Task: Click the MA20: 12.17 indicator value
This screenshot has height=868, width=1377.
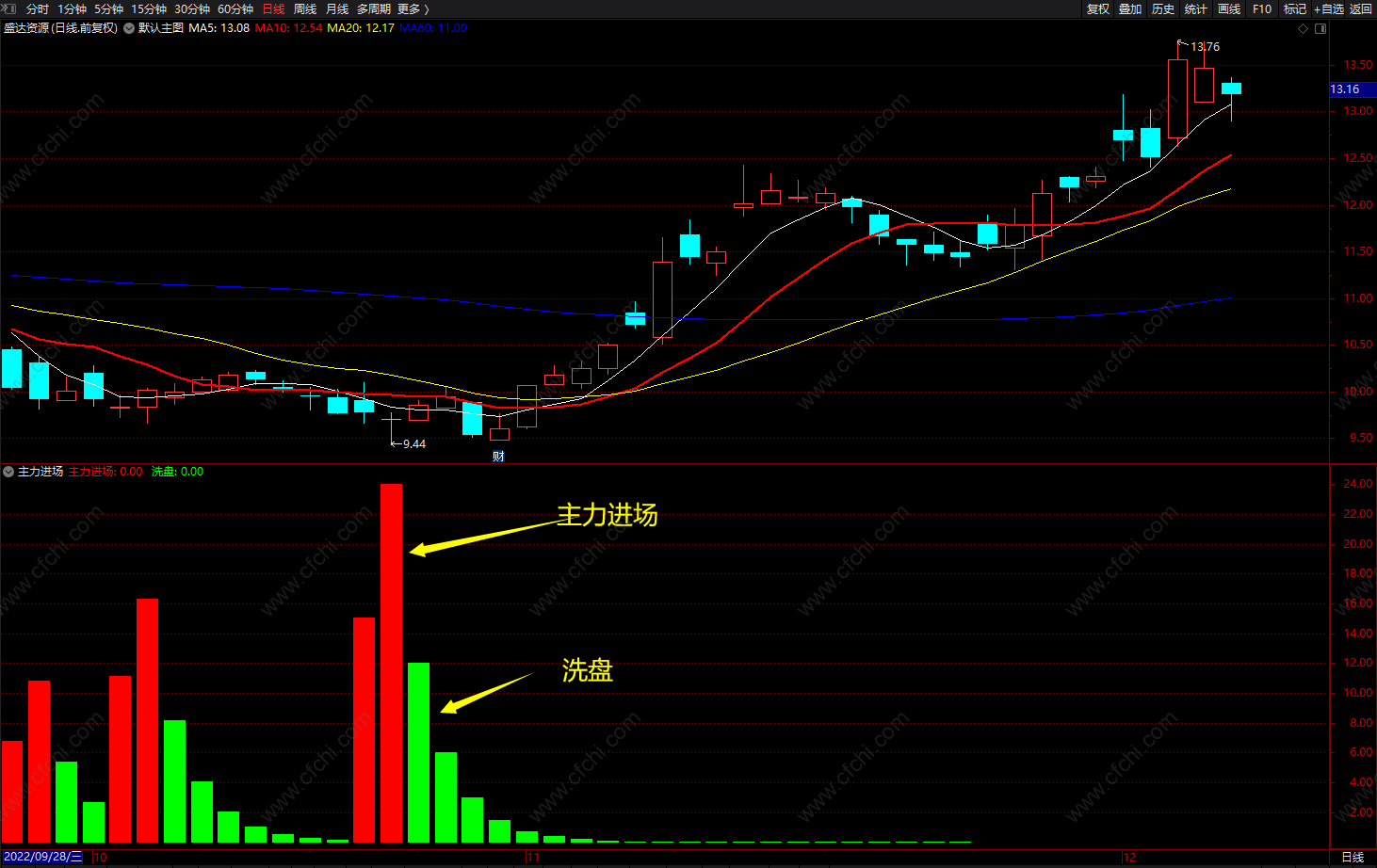Action: (361, 28)
